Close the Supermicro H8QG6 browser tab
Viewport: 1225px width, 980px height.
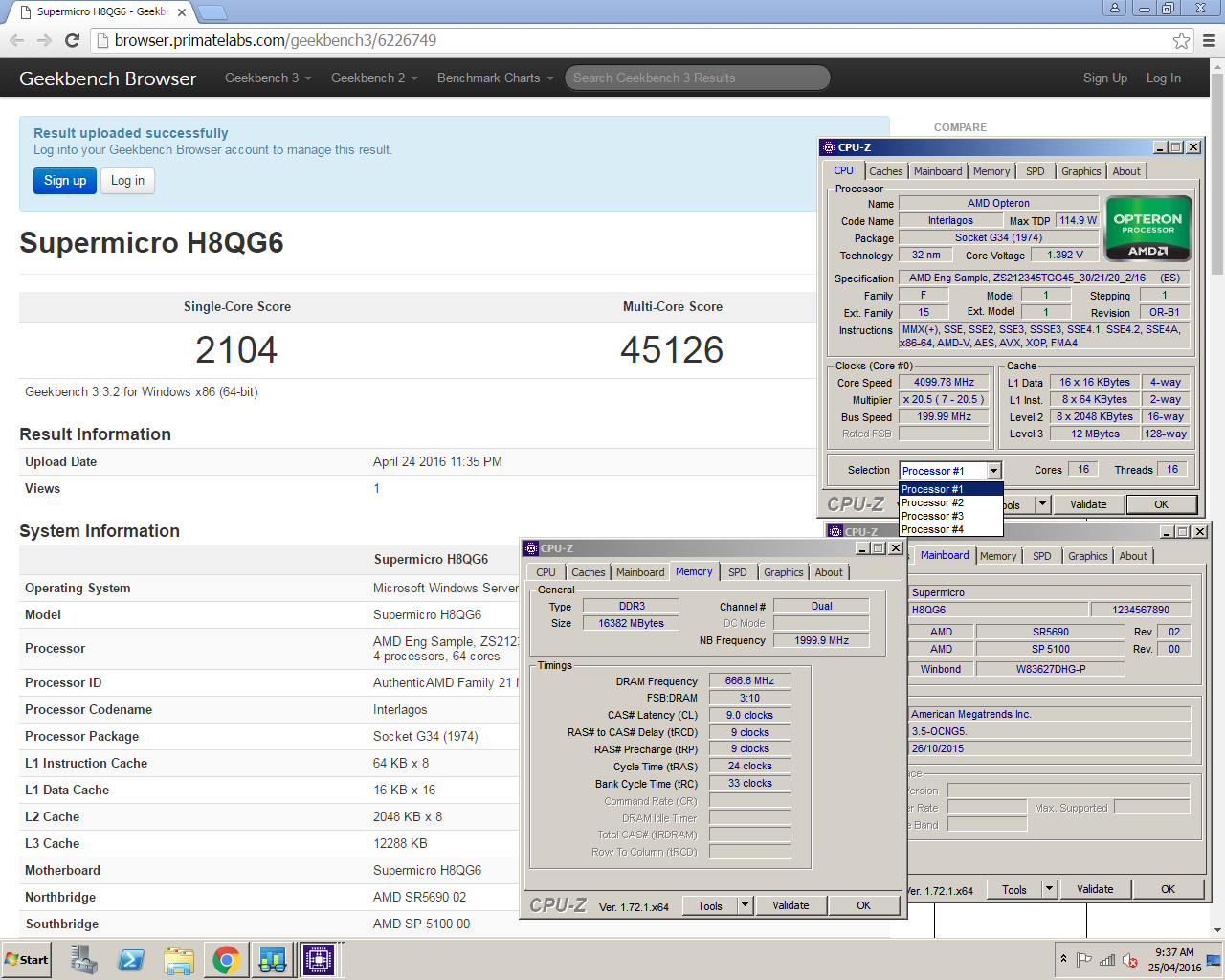point(182,12)
